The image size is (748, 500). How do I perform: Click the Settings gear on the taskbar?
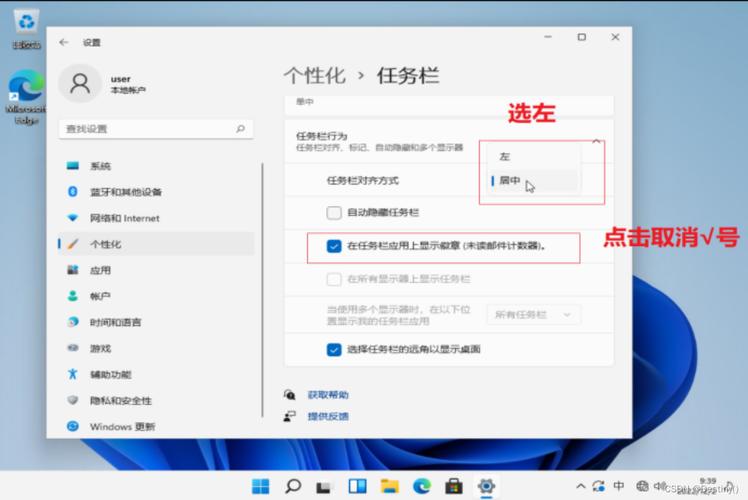(x=486, y=486)
